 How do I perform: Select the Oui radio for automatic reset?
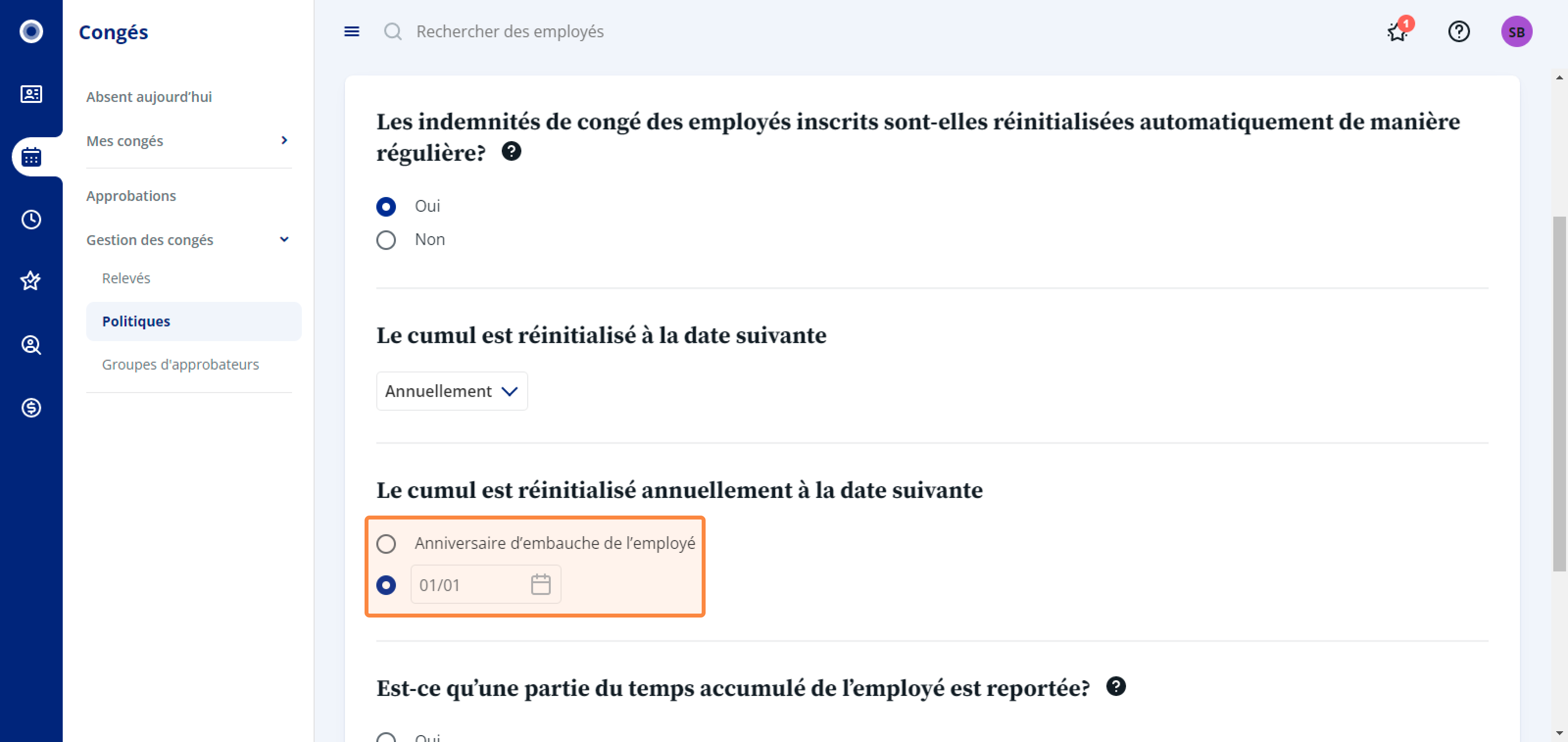[386, 207]
